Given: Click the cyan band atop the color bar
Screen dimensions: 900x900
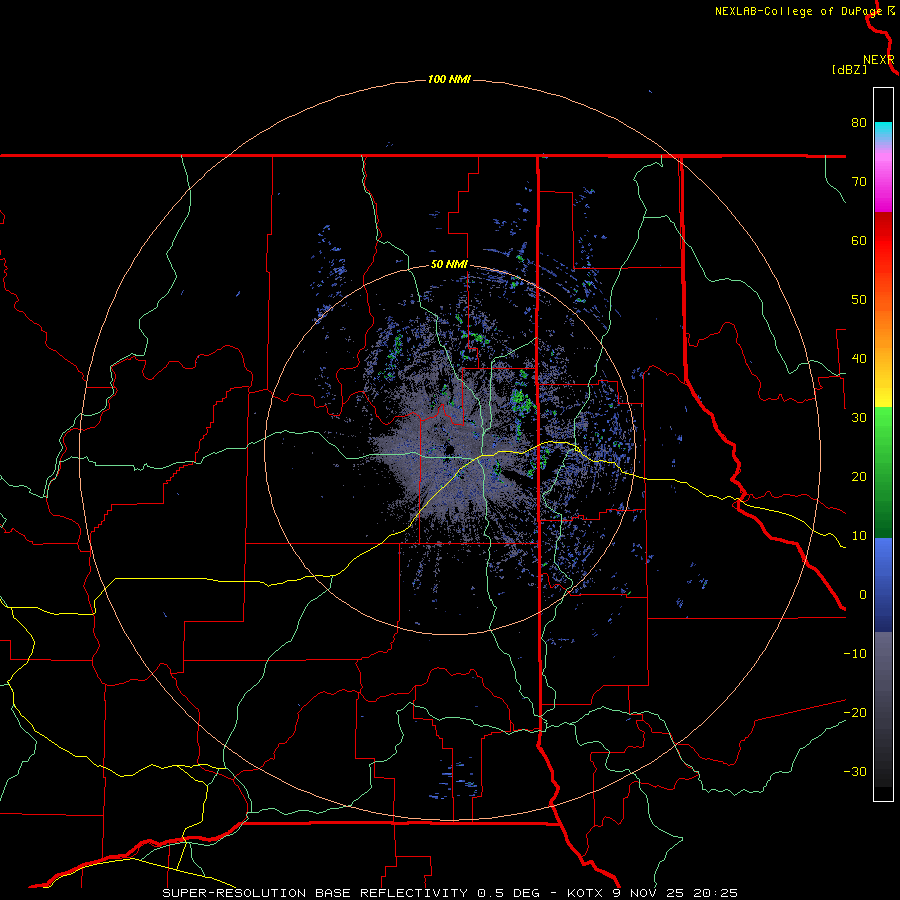Looking at the screenshot, I should (x=883, y=130).
